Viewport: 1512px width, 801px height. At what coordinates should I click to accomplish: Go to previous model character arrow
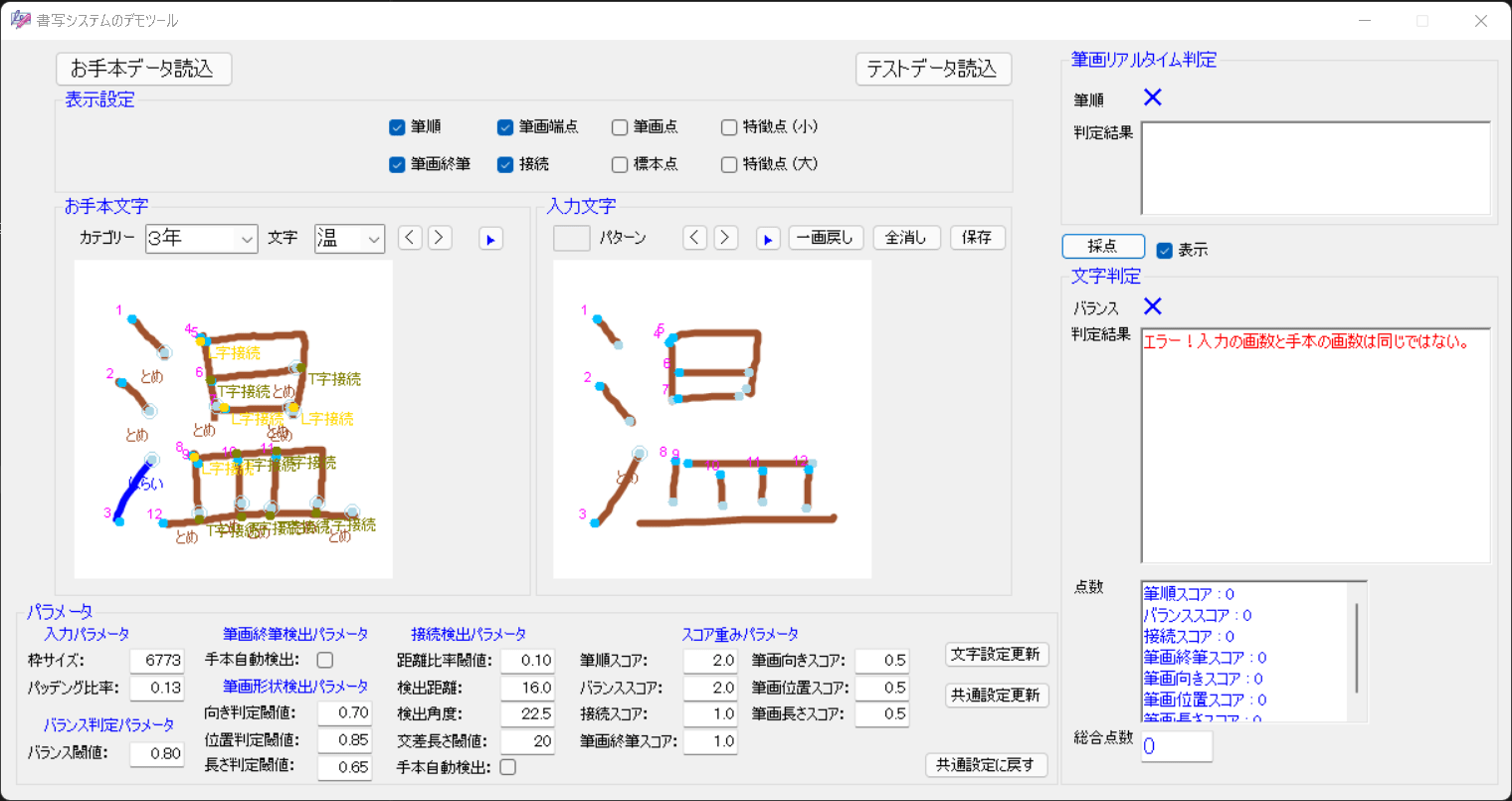click(x=410, y=238)
